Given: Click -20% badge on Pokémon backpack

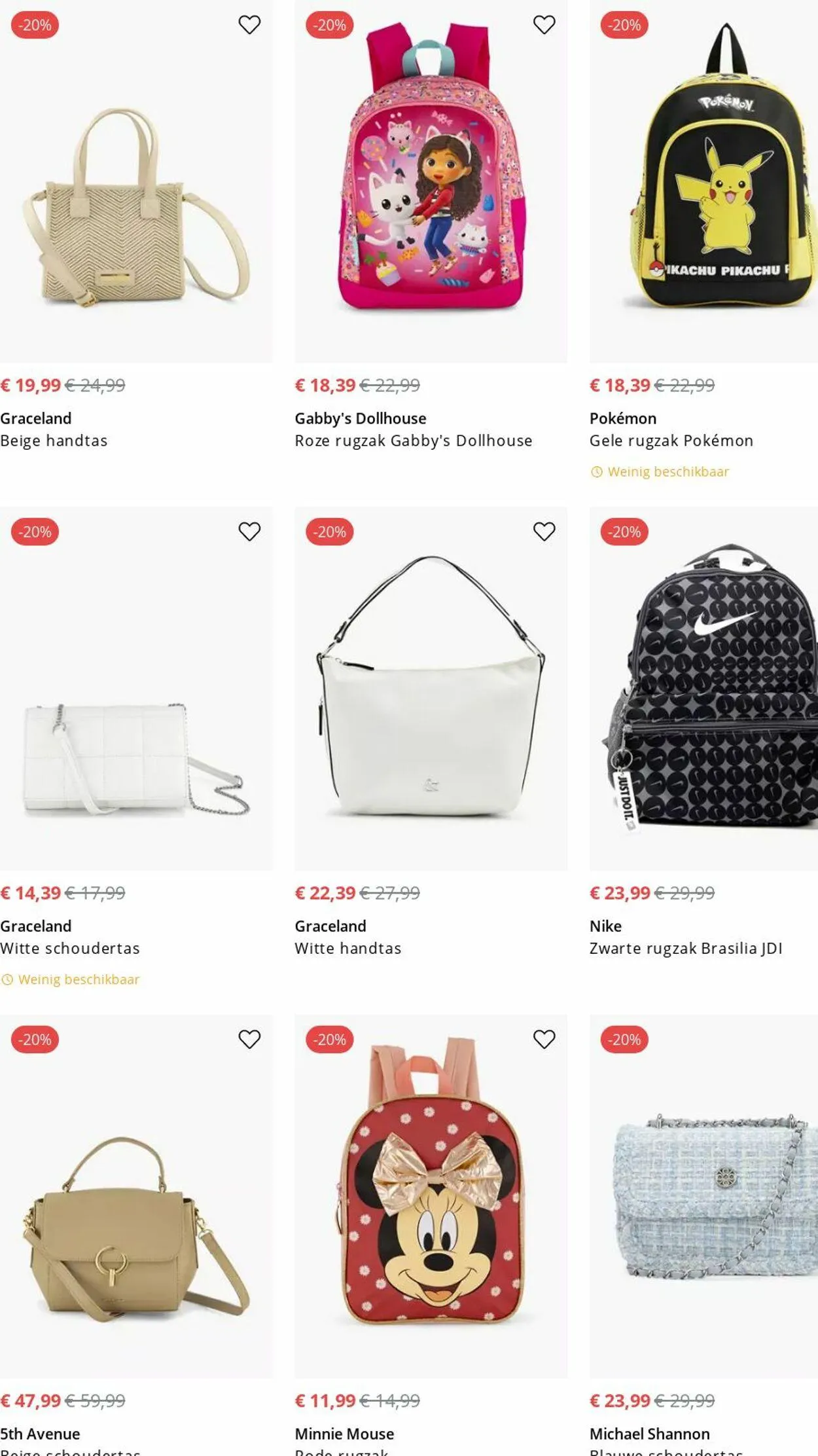Looking at the screenshot, I should pos(624,25).
